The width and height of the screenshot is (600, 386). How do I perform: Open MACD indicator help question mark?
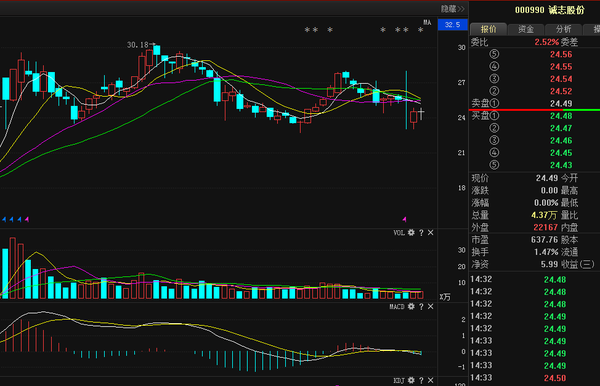pos(421,306)
